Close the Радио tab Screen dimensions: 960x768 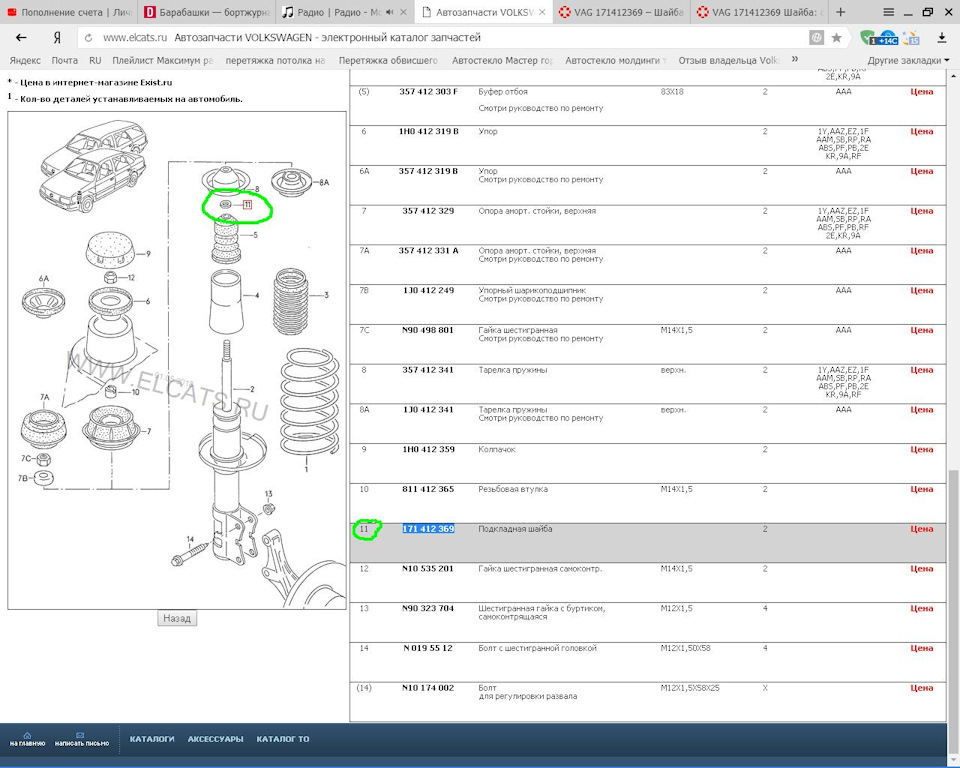point(403,12)
